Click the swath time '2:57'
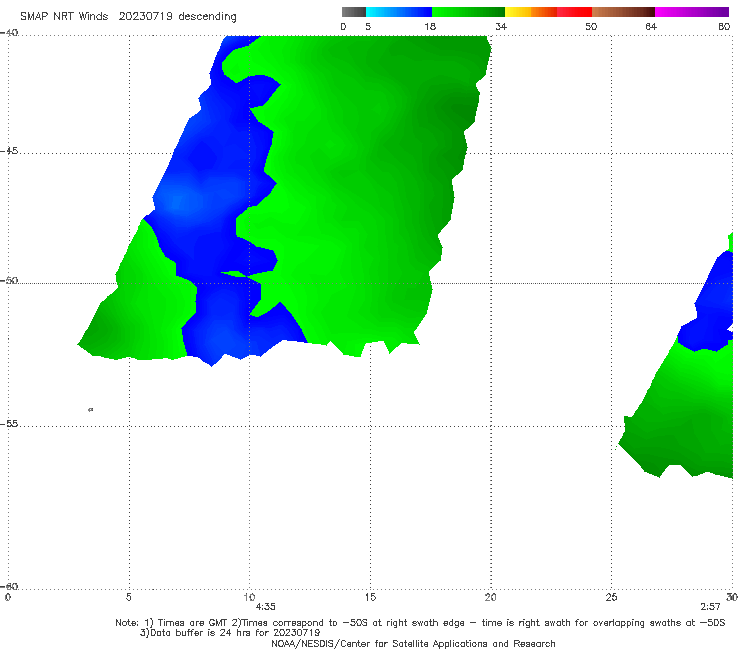The height and width of the screenshot is (650, 740). [x=710, y=607]
